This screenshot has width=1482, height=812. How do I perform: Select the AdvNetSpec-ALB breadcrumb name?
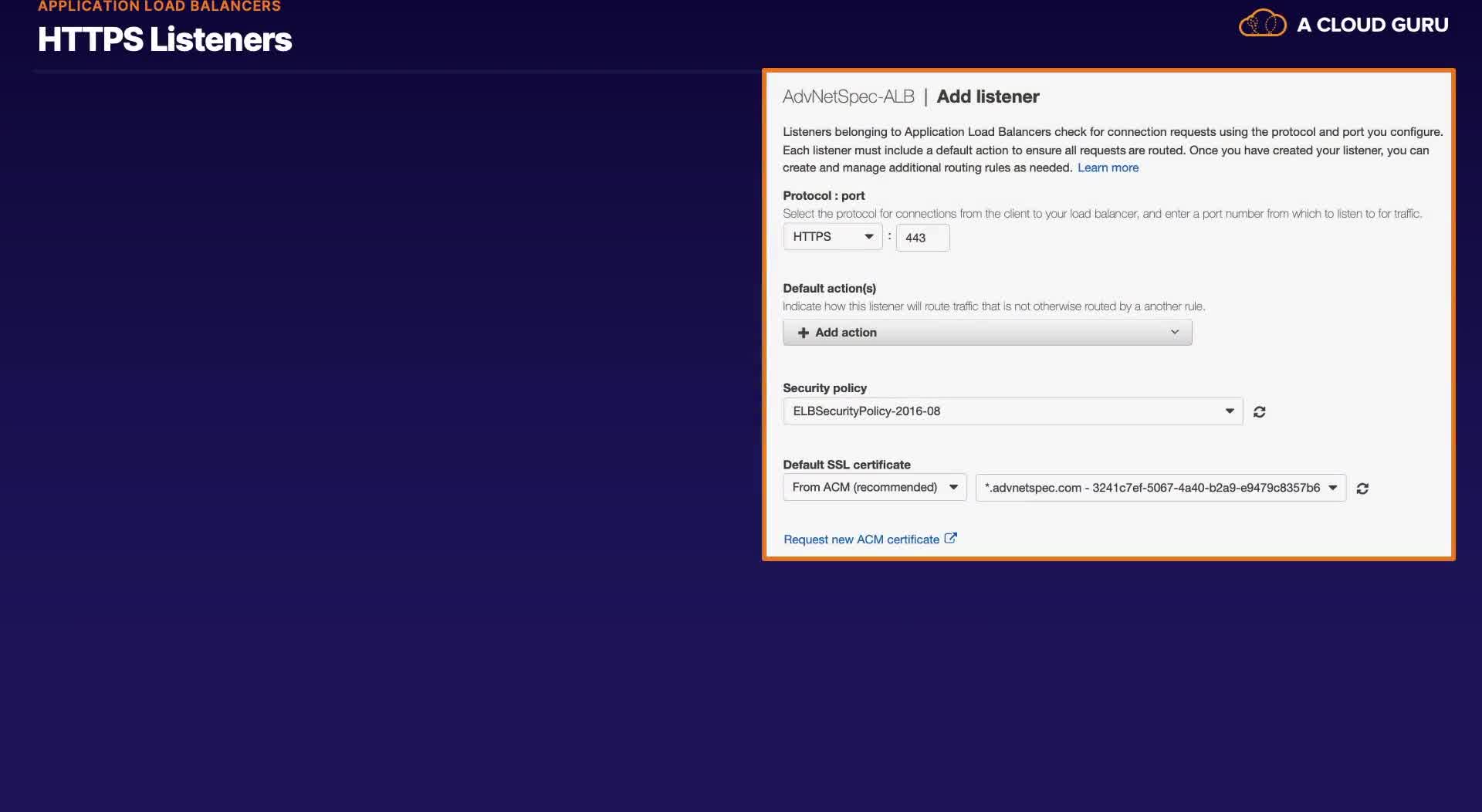point(848,96)
